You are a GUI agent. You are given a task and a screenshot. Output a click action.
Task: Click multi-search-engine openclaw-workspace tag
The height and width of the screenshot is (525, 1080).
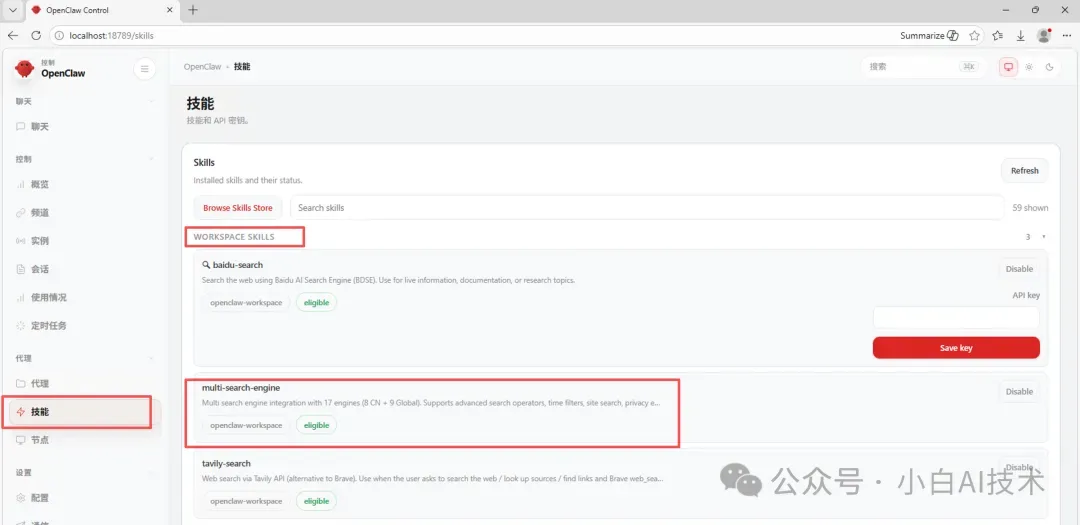coord(246,425)
